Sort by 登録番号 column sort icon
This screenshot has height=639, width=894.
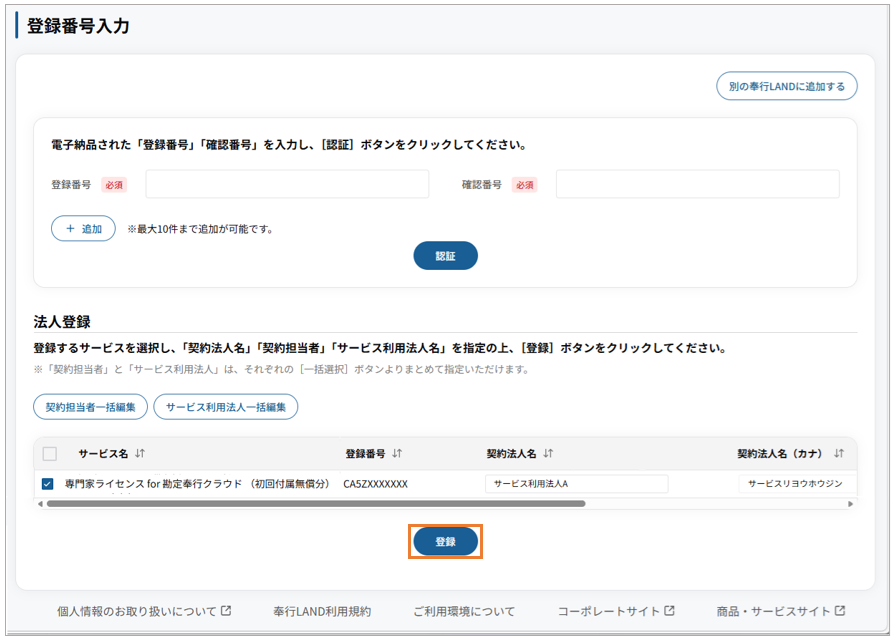(x=397, y=454)
